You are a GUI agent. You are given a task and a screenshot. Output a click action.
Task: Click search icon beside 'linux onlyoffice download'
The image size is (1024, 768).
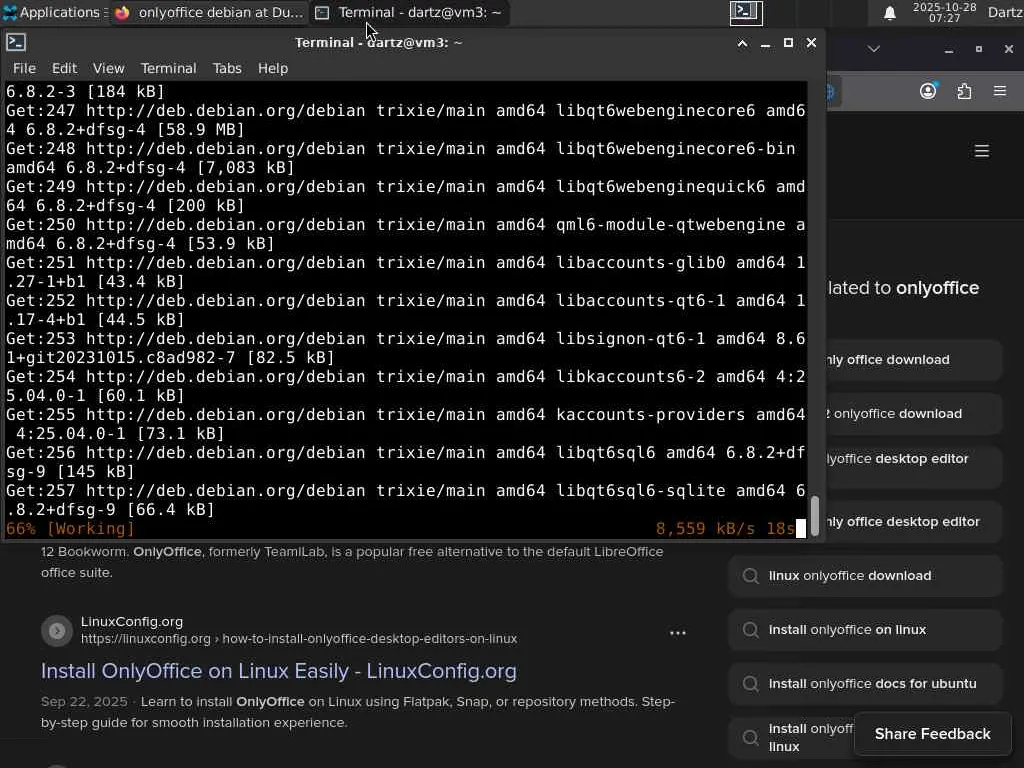750,575
